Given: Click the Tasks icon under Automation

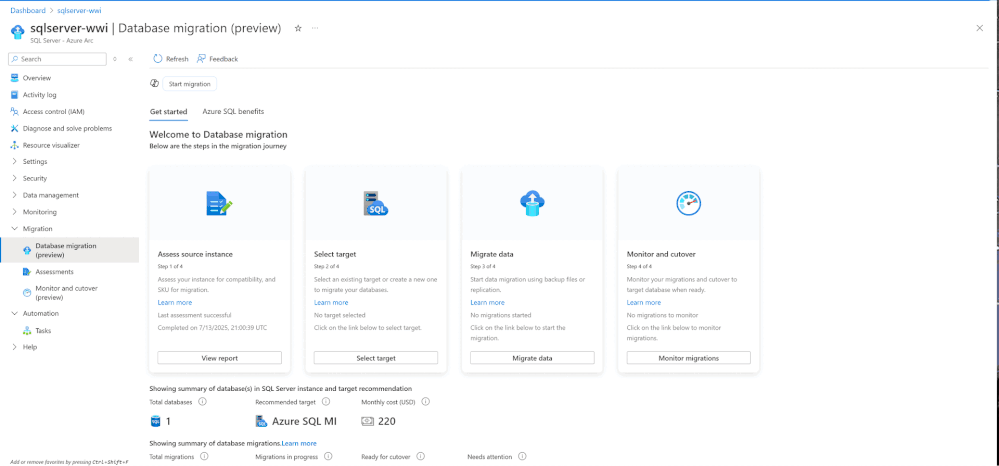Looking at the screenshot, I should click(x=27, y=331).
